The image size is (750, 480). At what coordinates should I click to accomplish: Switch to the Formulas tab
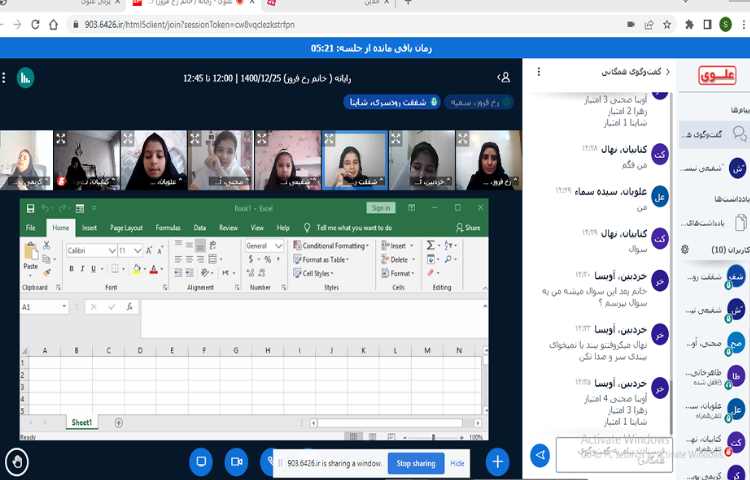click(x=168, y=228)
